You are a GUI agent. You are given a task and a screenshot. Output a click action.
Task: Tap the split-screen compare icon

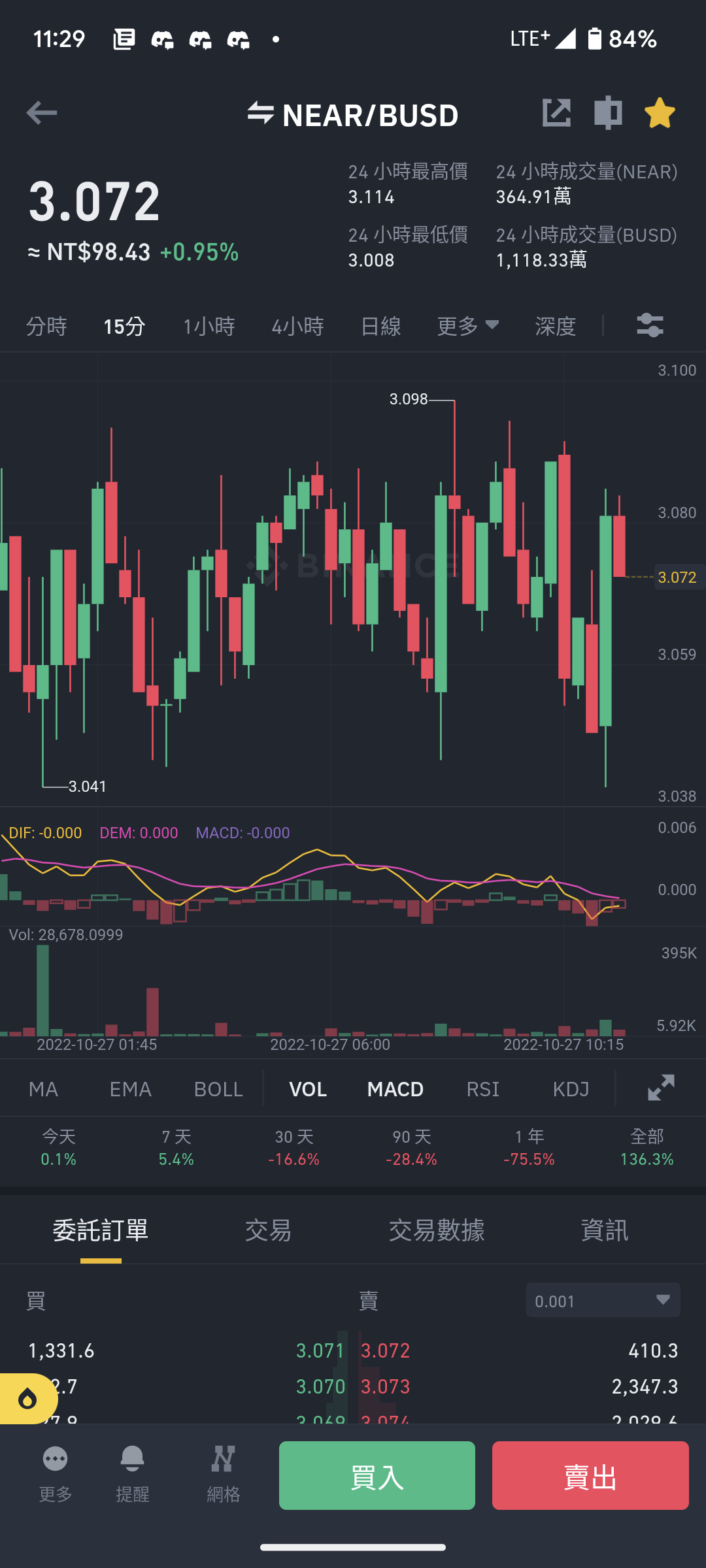click(608, 113)
